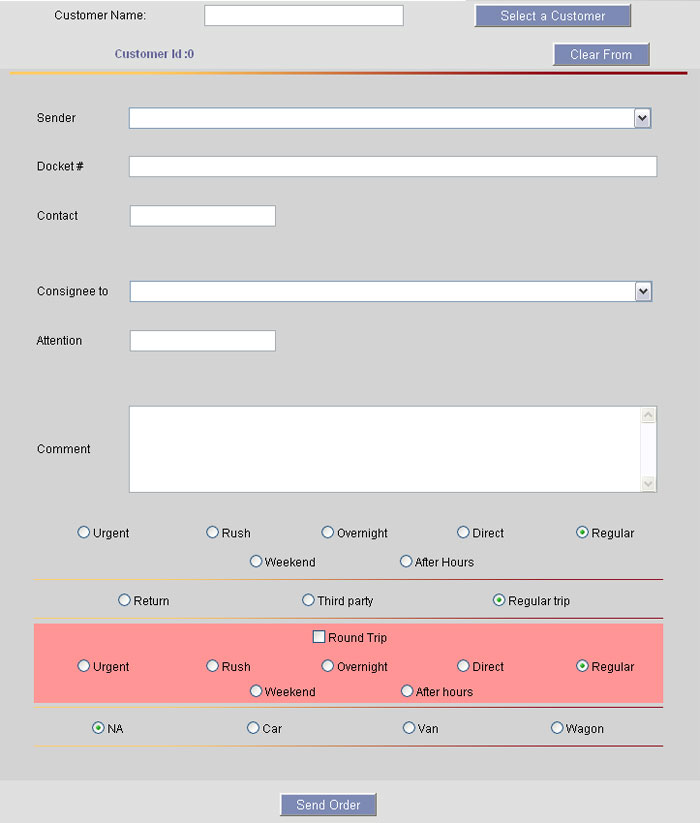This screenshot has width=700, height=823.
Task: Click the Select a Customer button
Action: 552,16
